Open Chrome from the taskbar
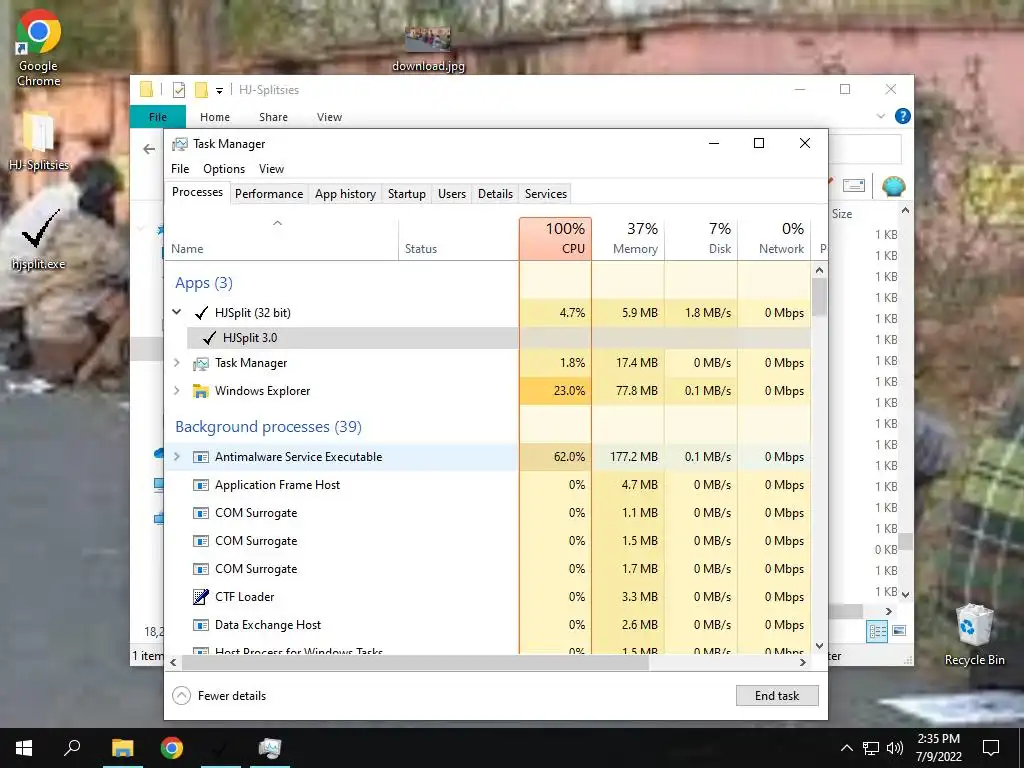1024x768 pixels. pyautogui.click(x=172, y=748)
